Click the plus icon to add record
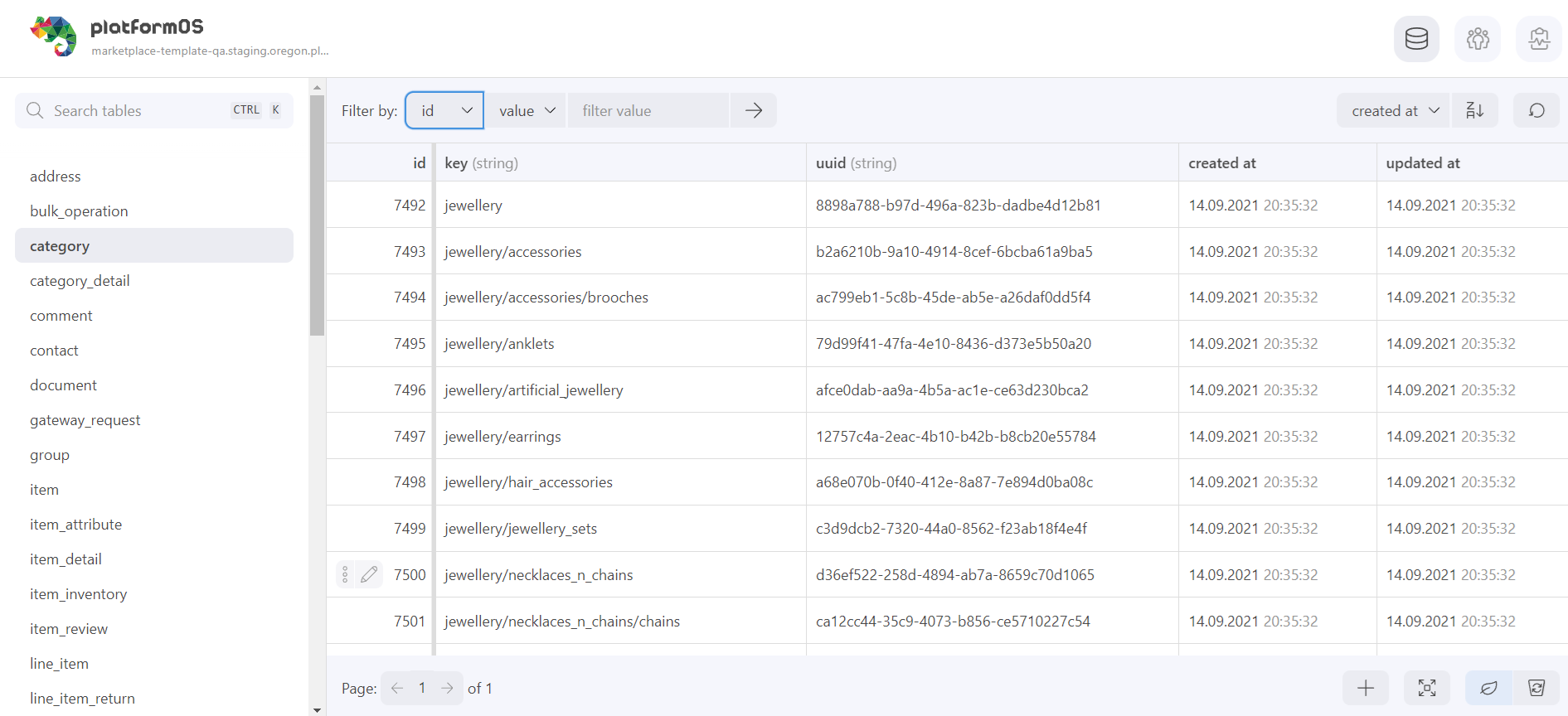The image size is (1568, 716). point(1366,688)
